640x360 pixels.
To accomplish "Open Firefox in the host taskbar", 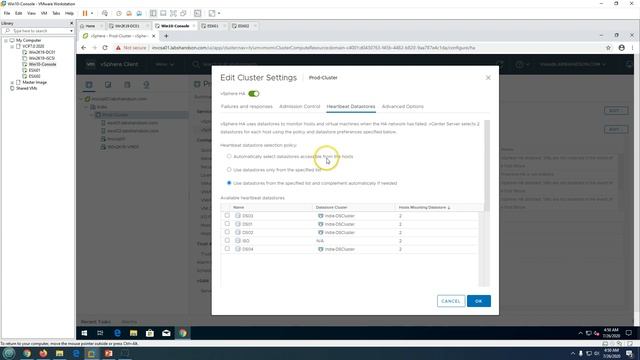I will [x=43, y=353].
